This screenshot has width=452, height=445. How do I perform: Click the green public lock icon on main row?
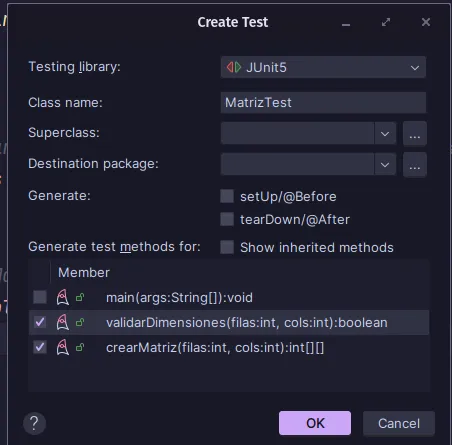coord(80,297)
